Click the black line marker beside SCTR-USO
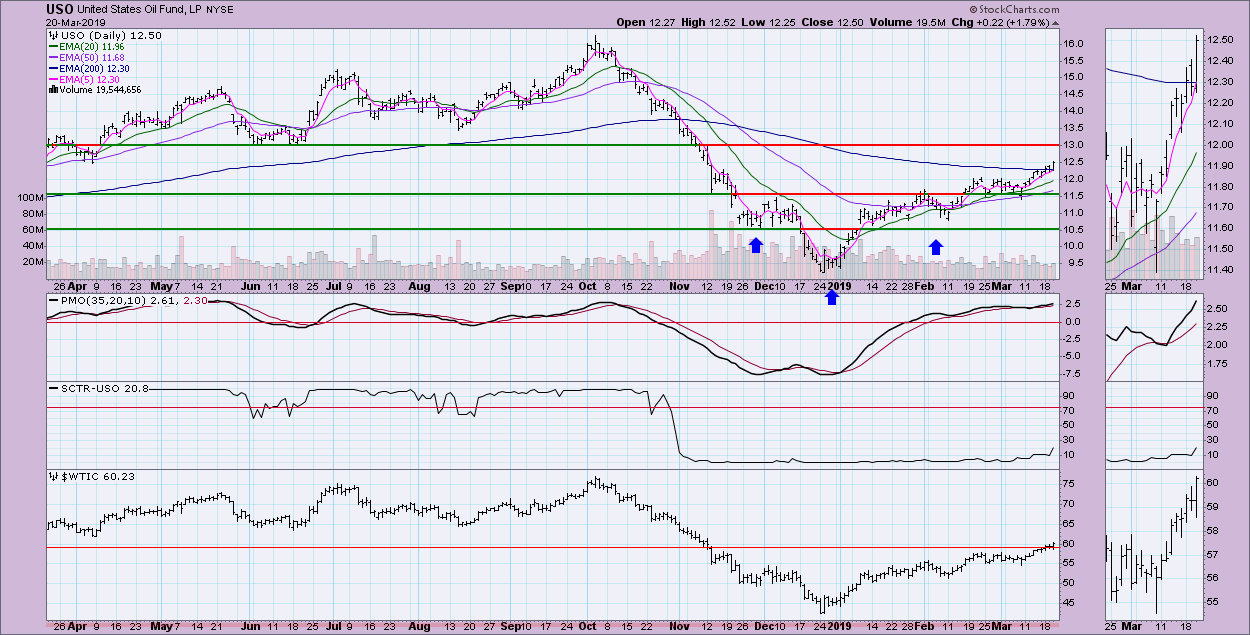This screenshot has height=635, width=1250. pos(54,388)
